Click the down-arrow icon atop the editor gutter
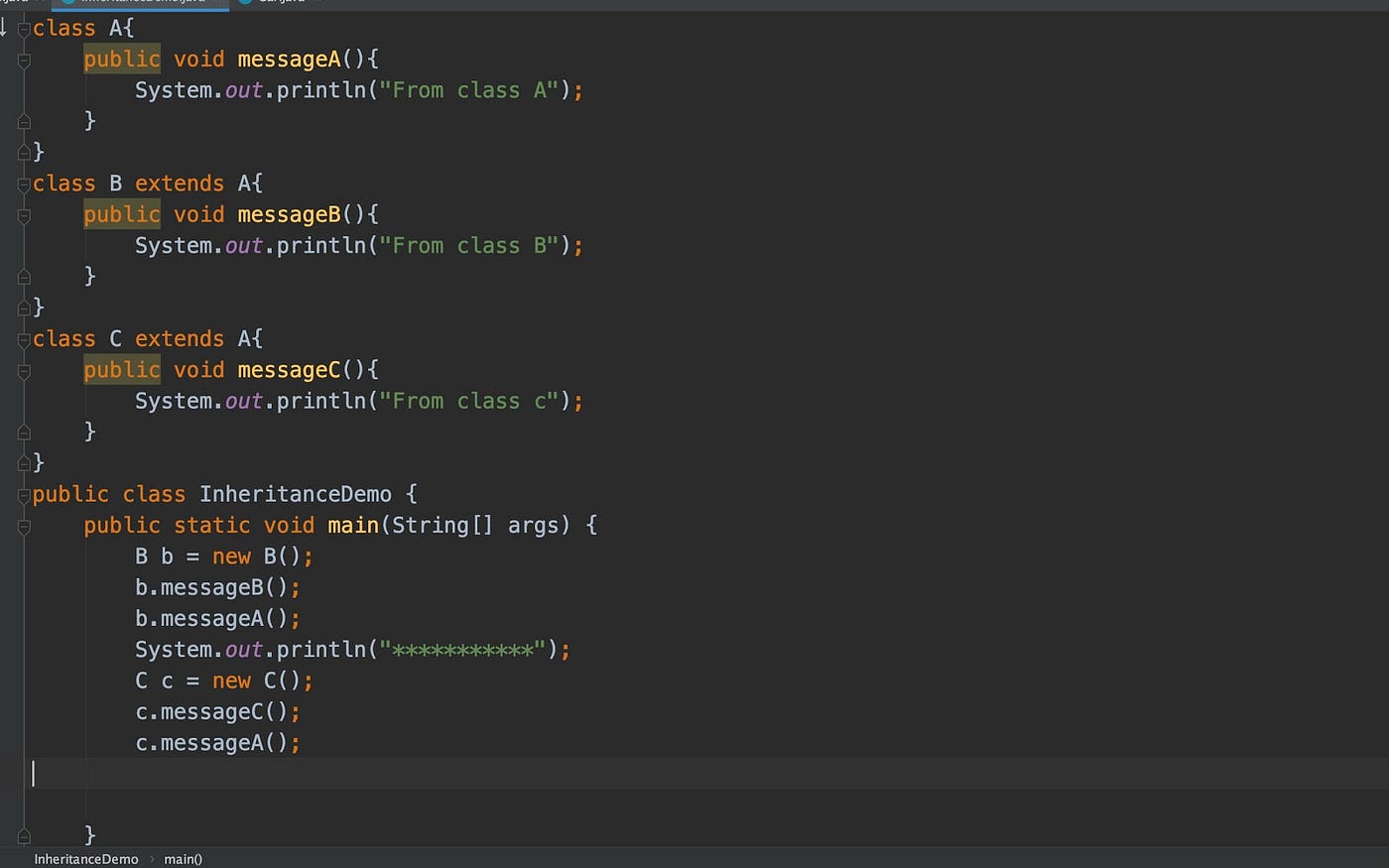This screenshot has width=1389, height=868. click(4, 28)
